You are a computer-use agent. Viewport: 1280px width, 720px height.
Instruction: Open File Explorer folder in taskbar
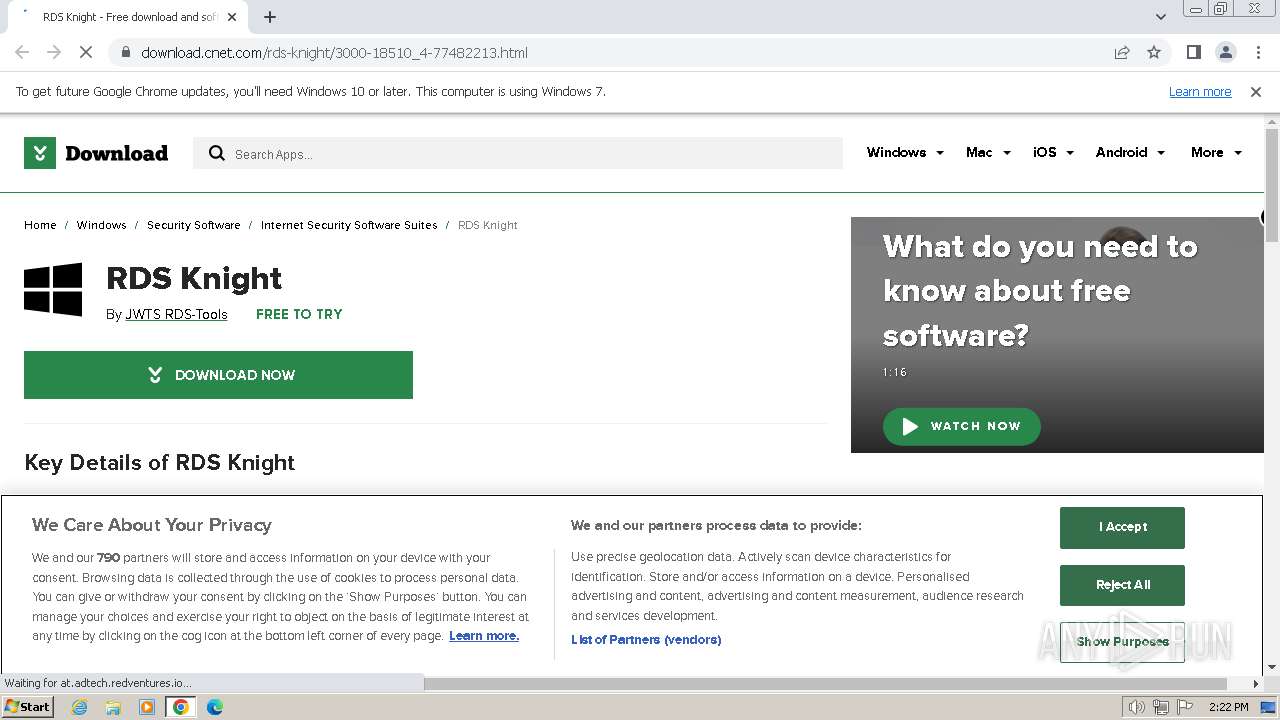[113, 707]
